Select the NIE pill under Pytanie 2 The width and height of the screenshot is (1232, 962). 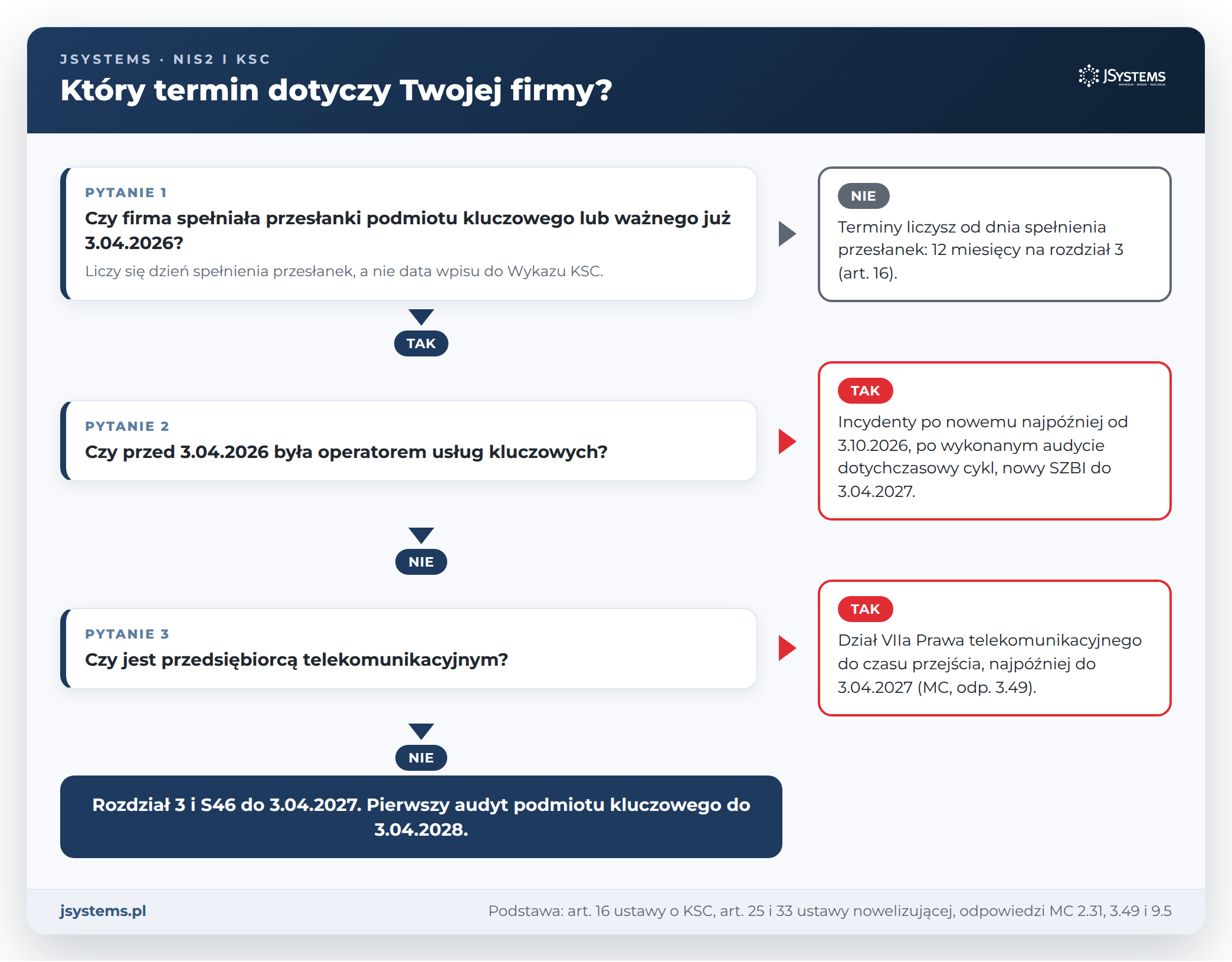click(421, 562)
